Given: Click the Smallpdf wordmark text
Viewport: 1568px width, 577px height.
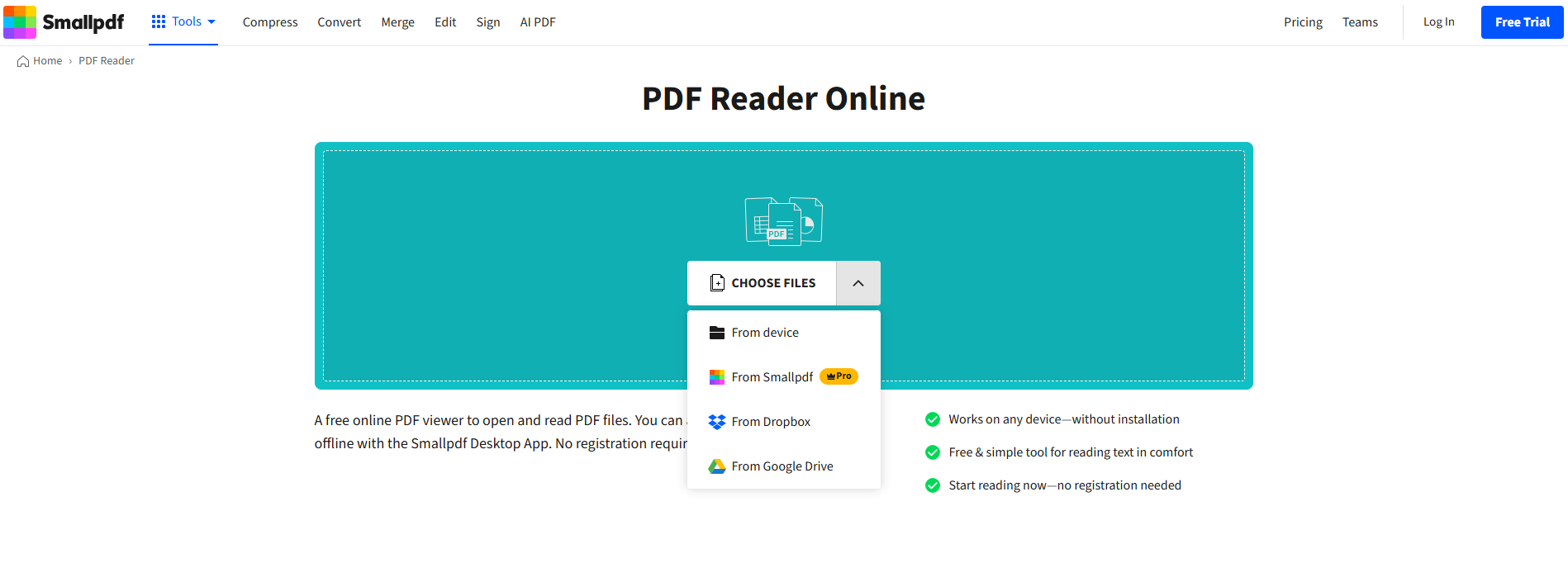Looking at the screenshot, I should 83,22.
